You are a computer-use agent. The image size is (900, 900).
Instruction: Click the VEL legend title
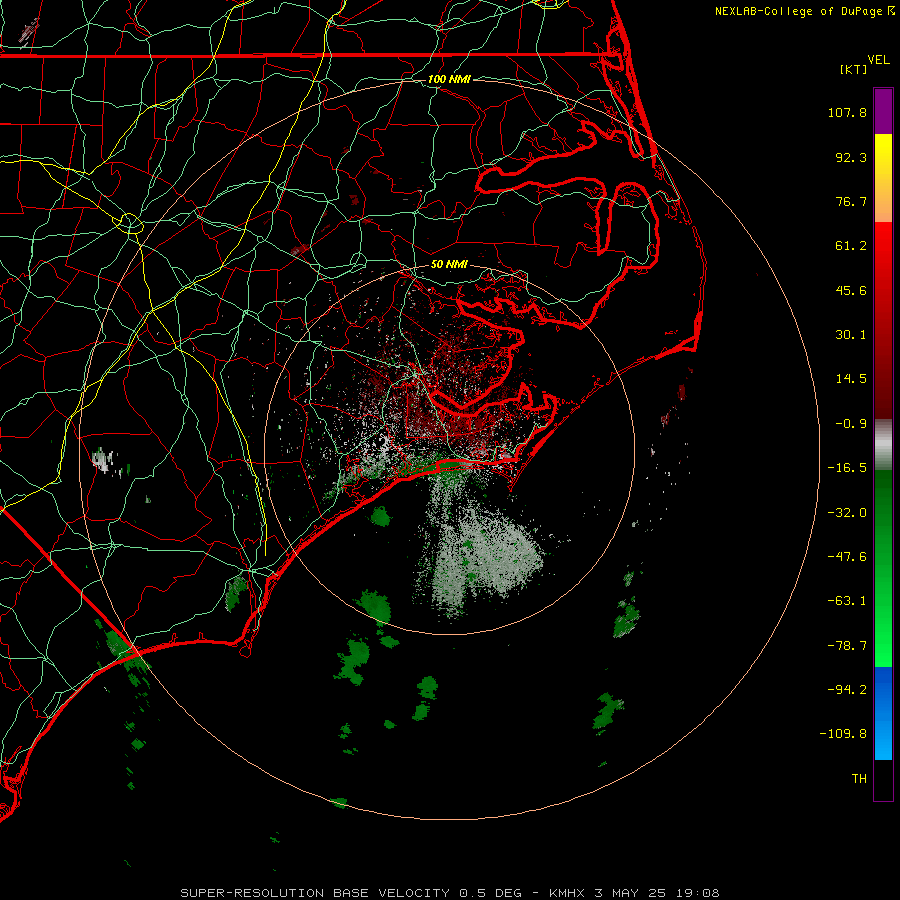878,60
